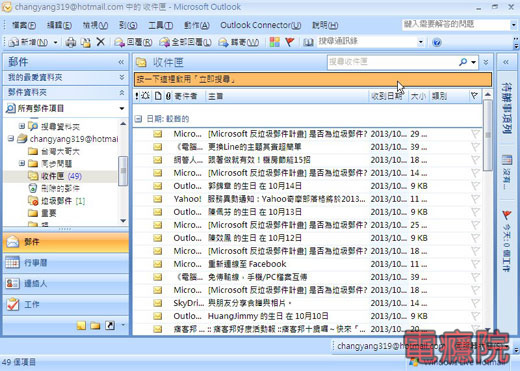Image resolution: width=520 pixels, height=371 pixels.
Task: Click the Folder List icon in navigation footer
Action: point(95,325)
